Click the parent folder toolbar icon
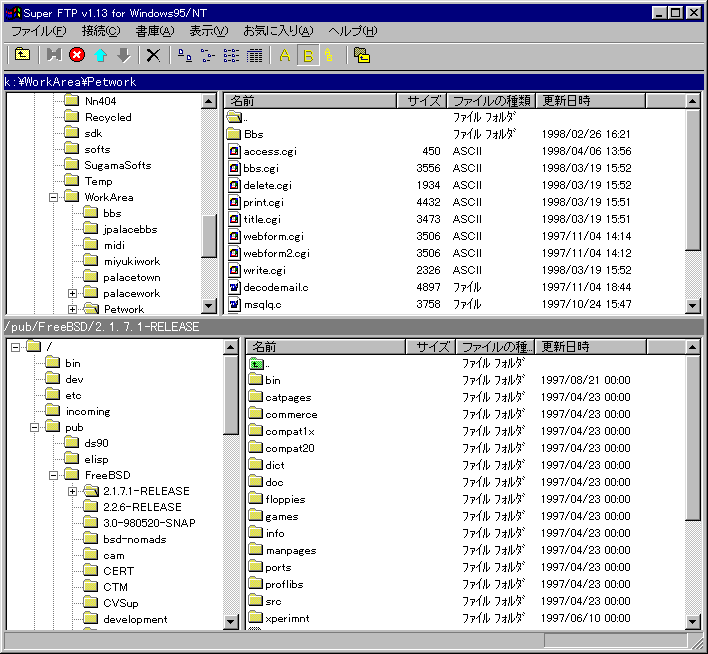 point(22,56)
